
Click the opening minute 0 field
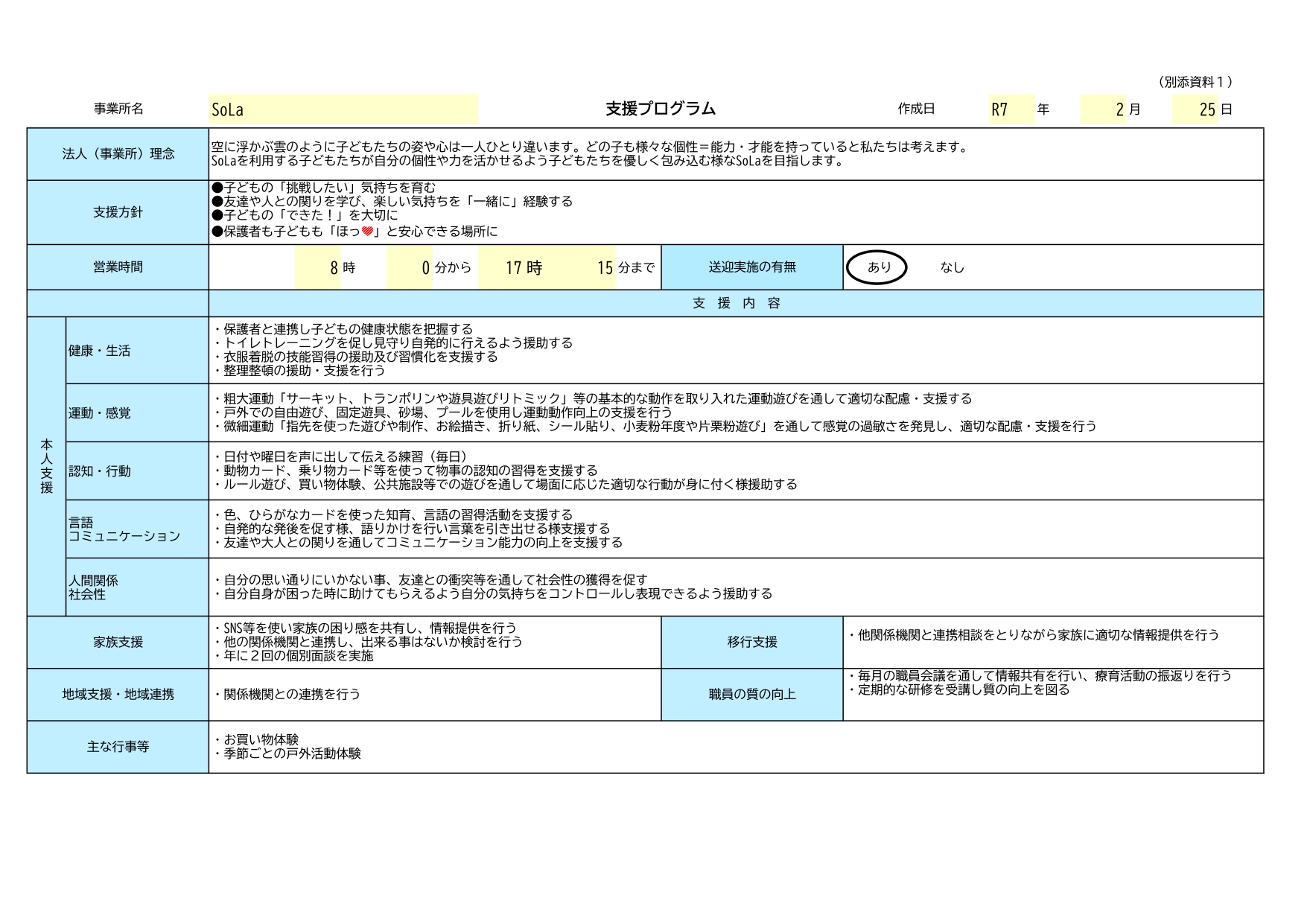410,267
